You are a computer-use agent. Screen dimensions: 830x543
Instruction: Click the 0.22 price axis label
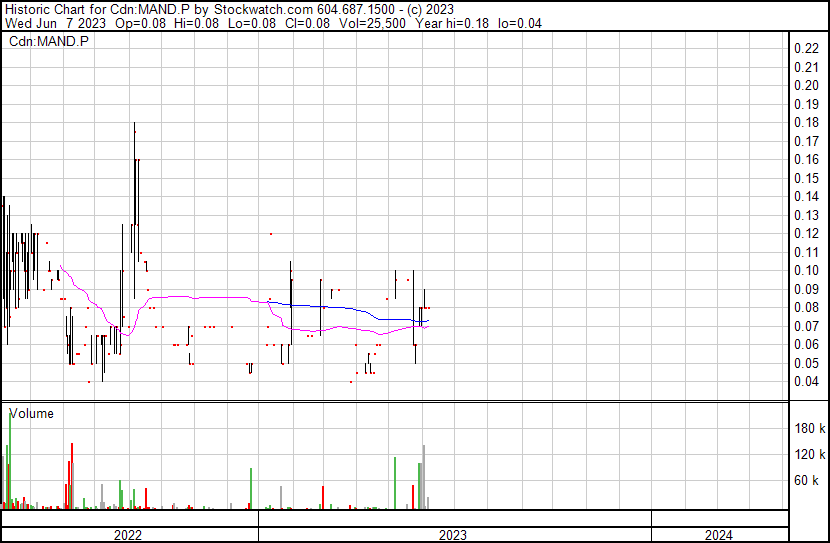pyautogui.click(x=805, y=49)
